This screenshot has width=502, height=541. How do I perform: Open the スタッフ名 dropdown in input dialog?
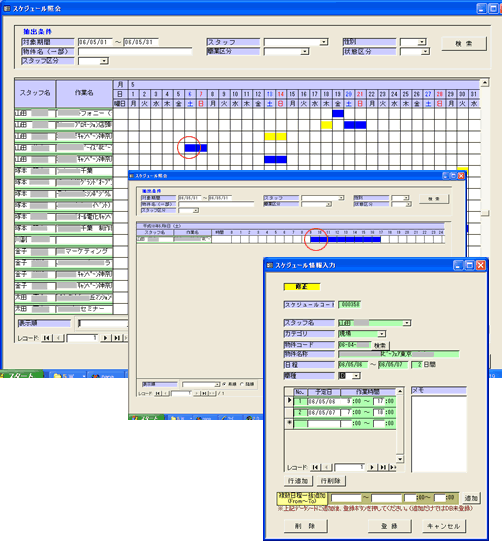pos(407,323)
